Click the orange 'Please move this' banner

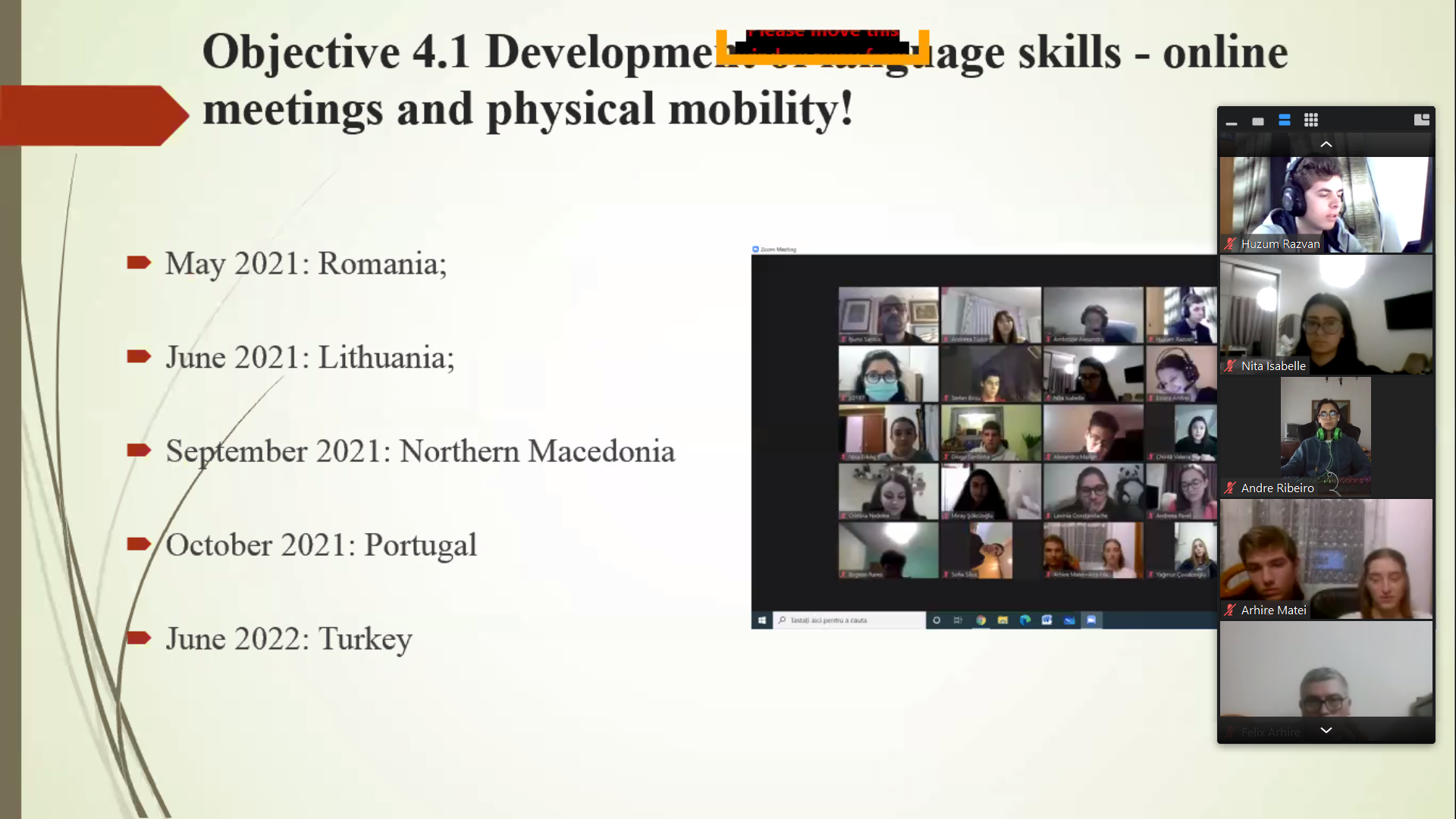822,47
